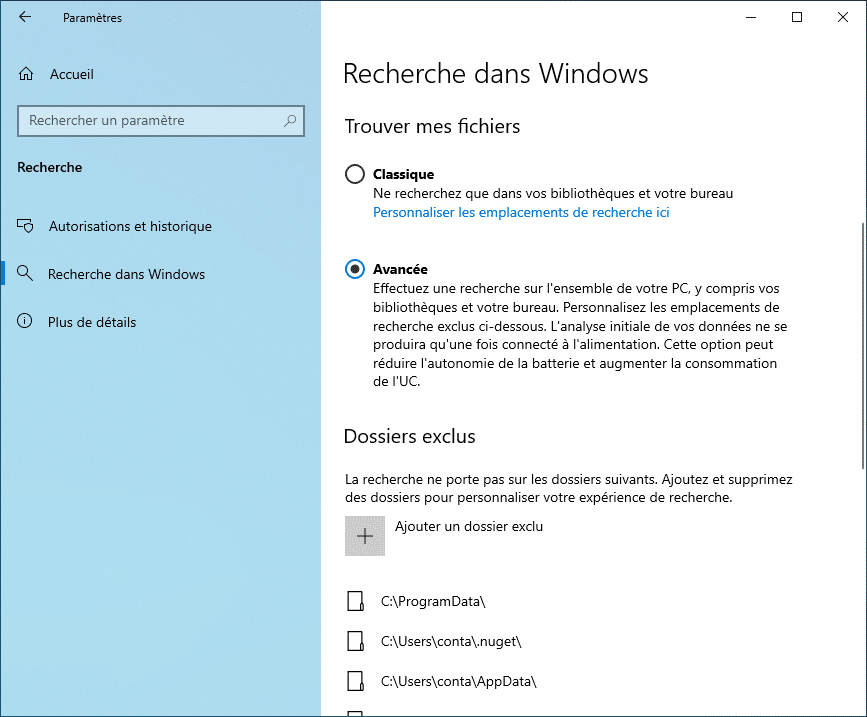
Task: Select C:\Users\conta\AppData\ entry
Action: (x=458, y=681)
